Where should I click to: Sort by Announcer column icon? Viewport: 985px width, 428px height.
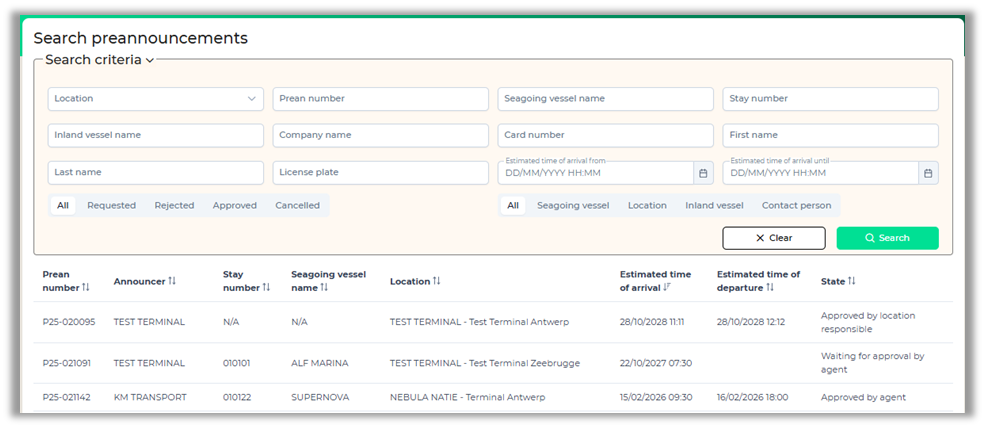pos(172,281)
